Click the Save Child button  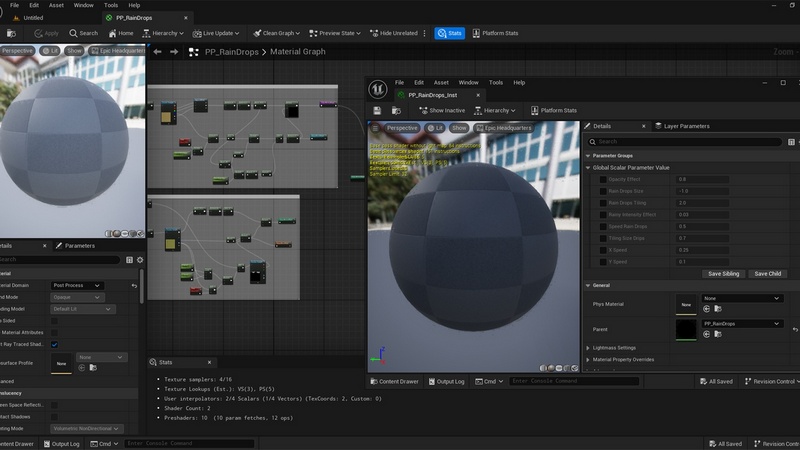point(768,273)
